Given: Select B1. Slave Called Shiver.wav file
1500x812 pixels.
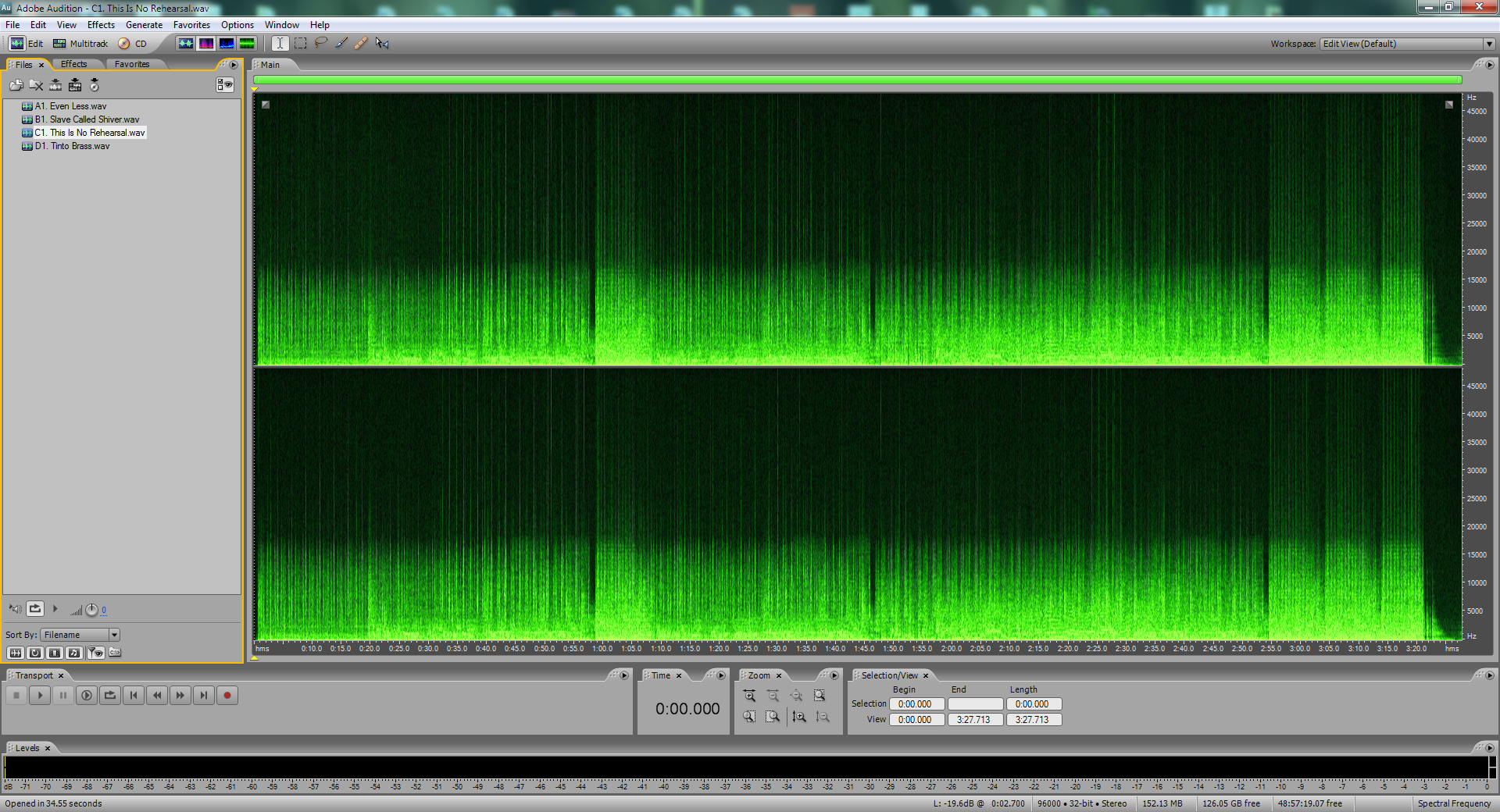Looking at the screenshot, I should (x=87, y=119).
